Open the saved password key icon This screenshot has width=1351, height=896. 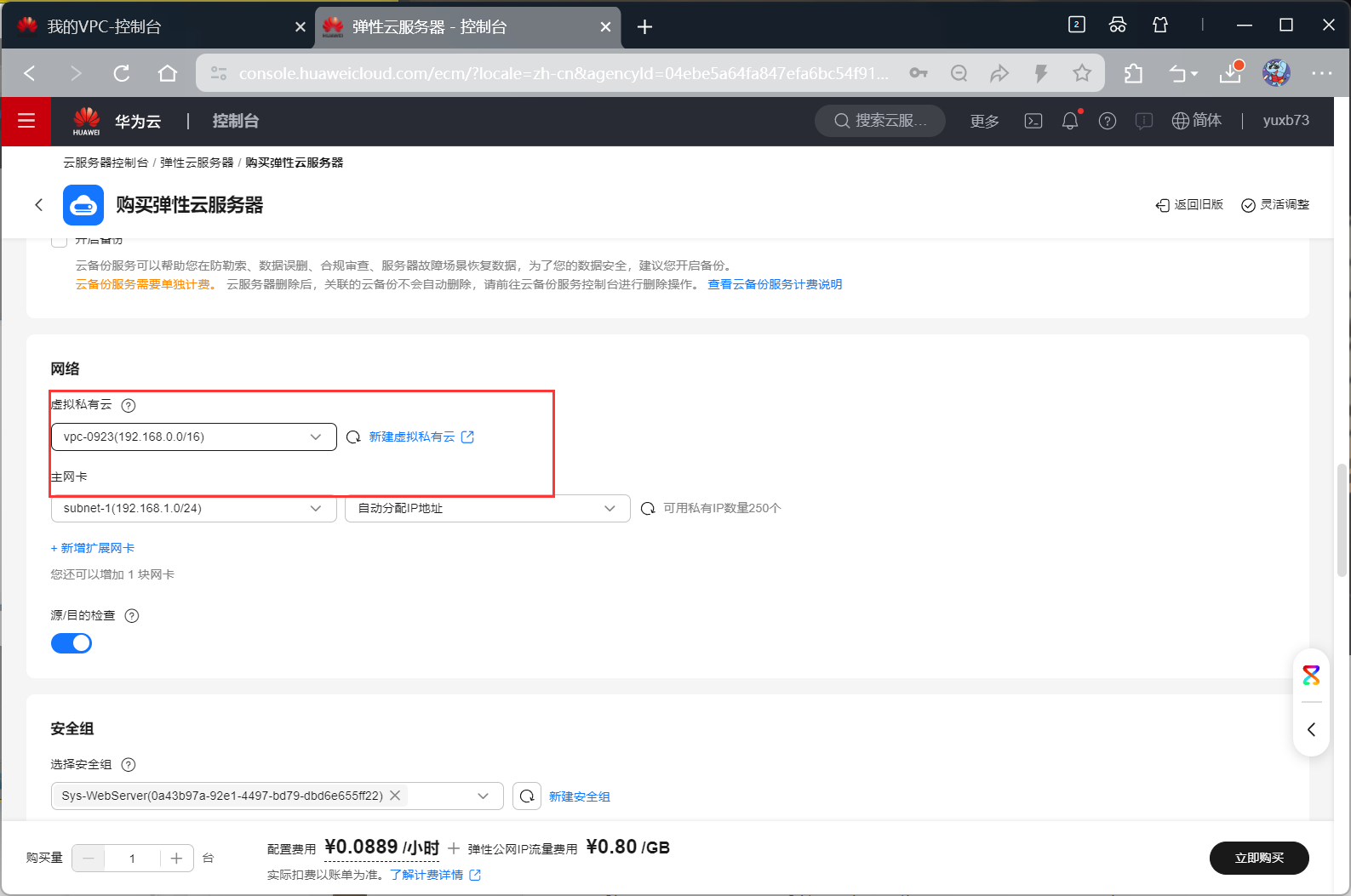coord(919,73)
